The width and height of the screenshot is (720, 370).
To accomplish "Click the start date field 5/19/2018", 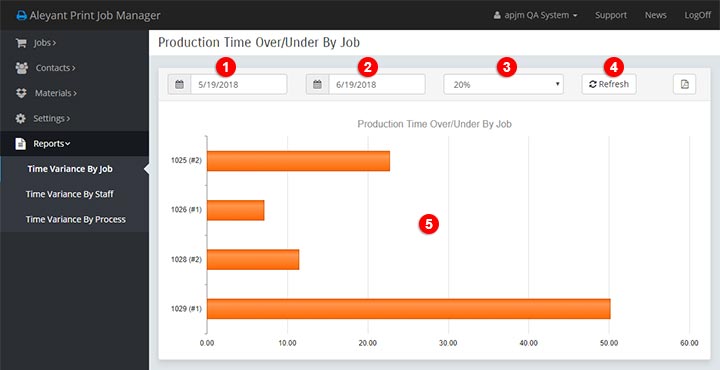I will click(x=239, y=84).
